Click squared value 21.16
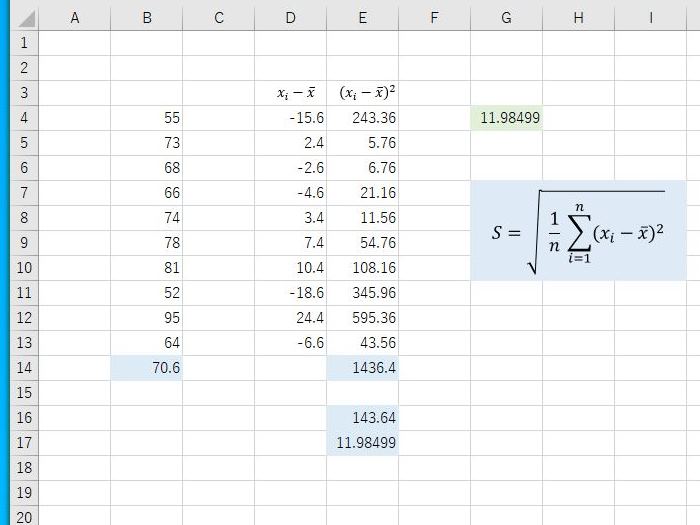 [x=362, y=193]
